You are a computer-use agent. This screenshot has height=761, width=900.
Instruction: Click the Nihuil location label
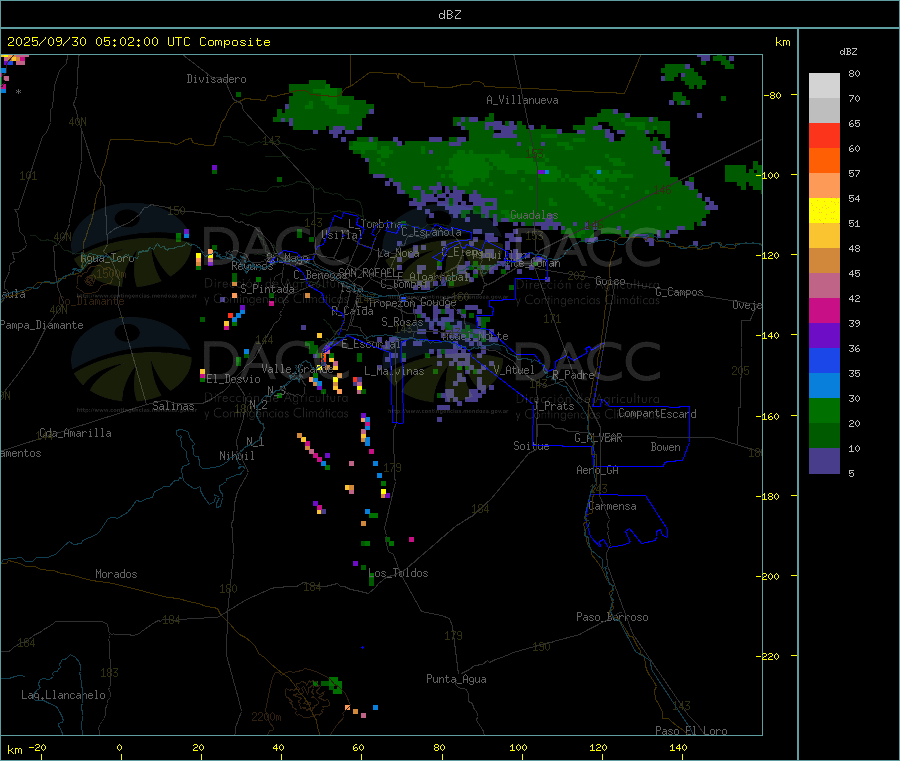click(236, 456)
